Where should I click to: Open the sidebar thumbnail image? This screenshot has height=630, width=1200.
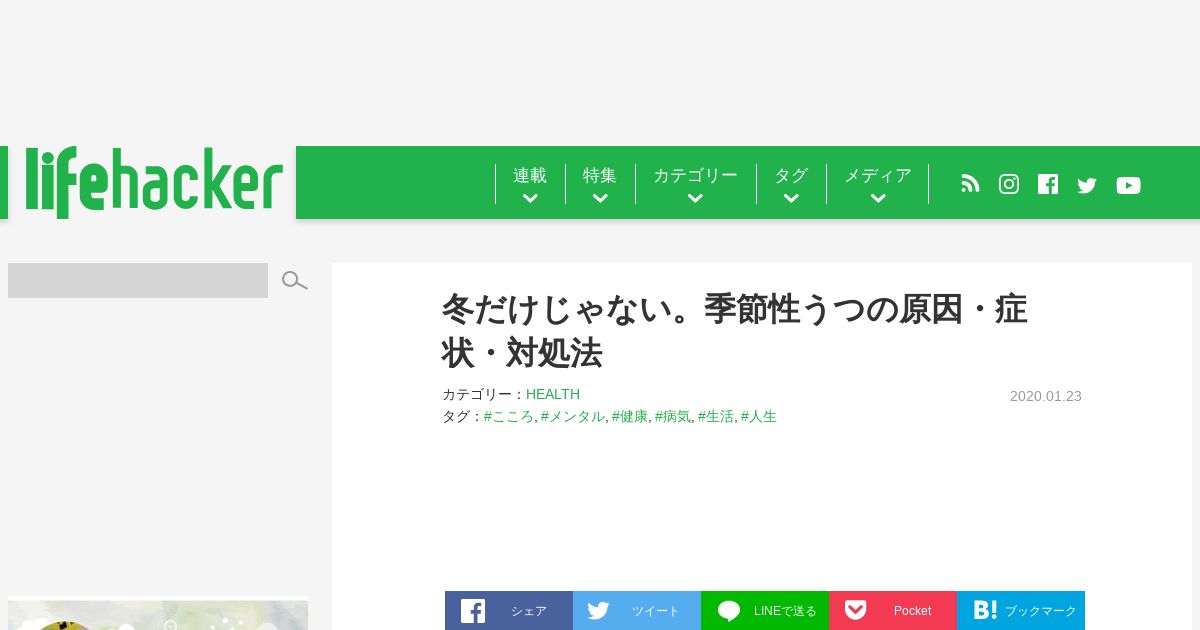pos(158,614)
